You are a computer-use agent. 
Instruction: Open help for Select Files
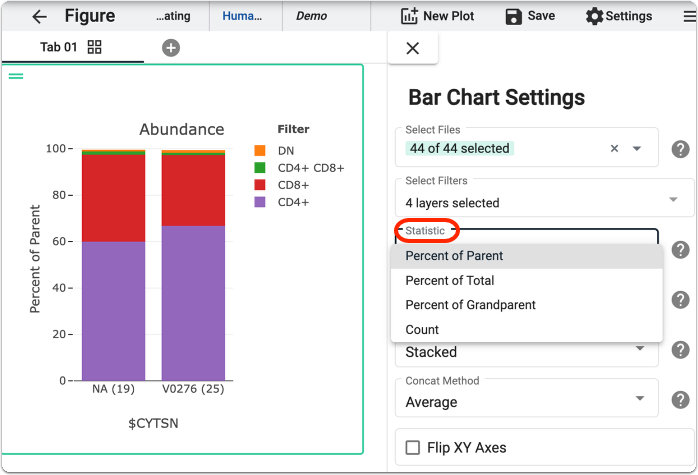click(x=680, y=149)
